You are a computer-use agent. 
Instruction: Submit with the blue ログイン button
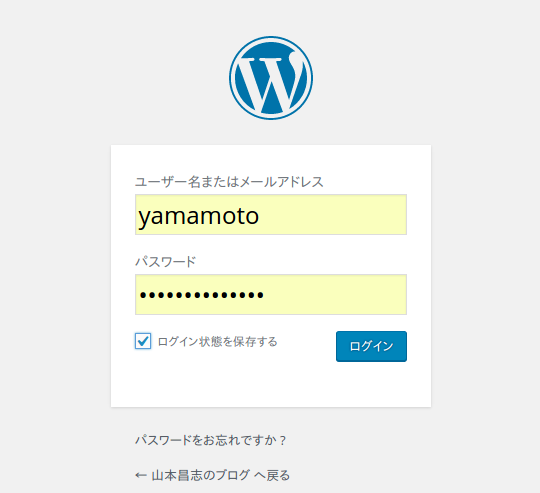[x=371, y=346]
